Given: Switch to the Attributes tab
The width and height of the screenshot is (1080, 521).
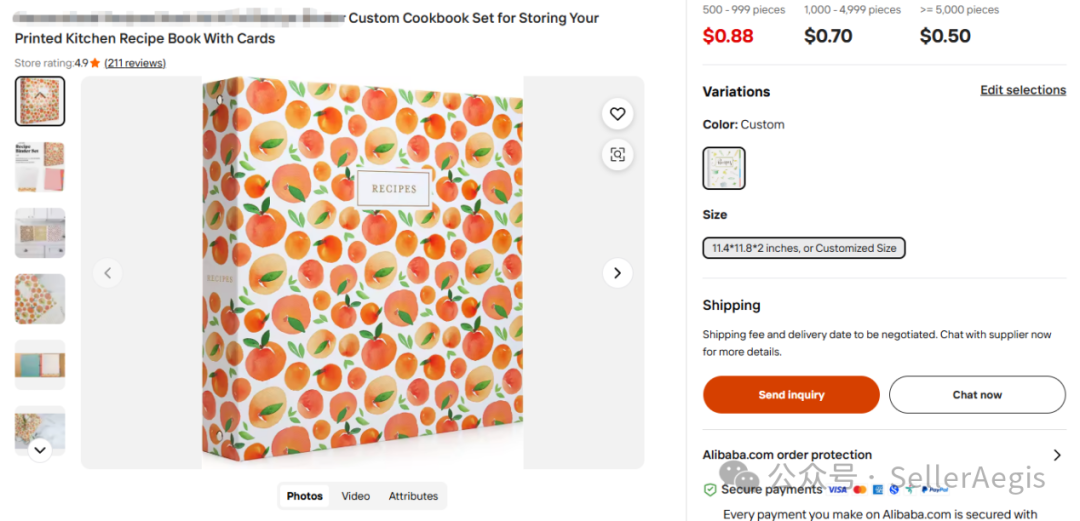Looking at the screenshot, I should point(413,496).
